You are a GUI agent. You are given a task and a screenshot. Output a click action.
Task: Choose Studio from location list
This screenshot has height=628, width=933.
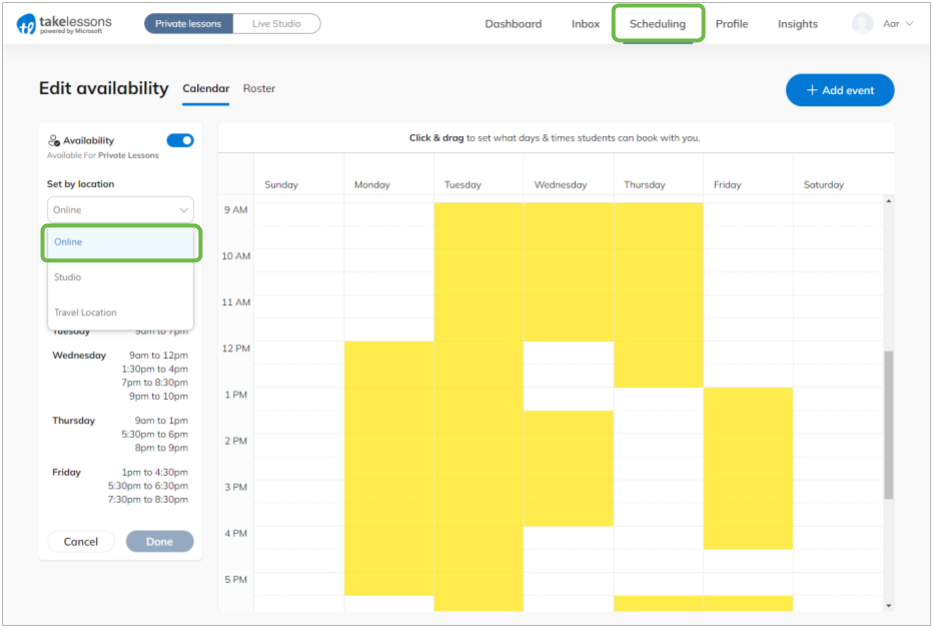[x=121, y=277]
